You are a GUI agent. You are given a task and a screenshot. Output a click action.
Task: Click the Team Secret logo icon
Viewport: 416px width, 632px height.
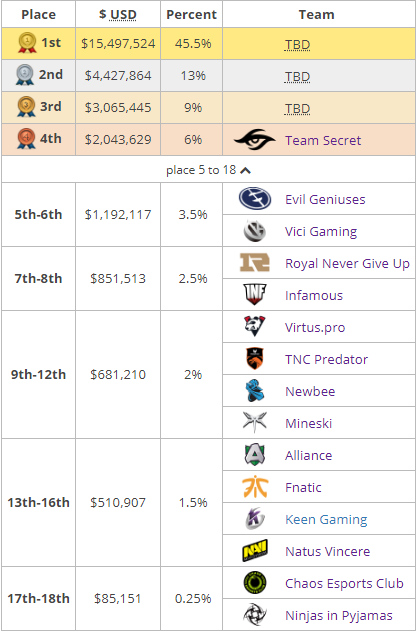pyautogui.click(x=255, y=139)
